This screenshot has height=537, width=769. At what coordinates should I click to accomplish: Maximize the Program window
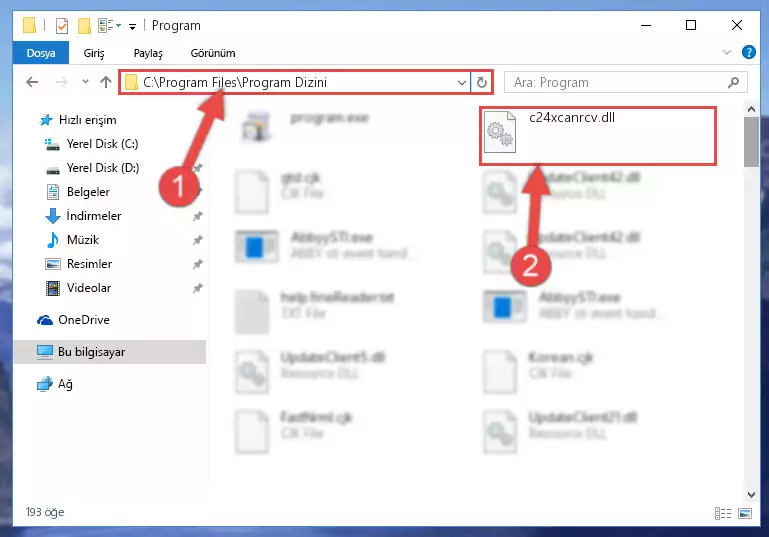pos(691,26)
